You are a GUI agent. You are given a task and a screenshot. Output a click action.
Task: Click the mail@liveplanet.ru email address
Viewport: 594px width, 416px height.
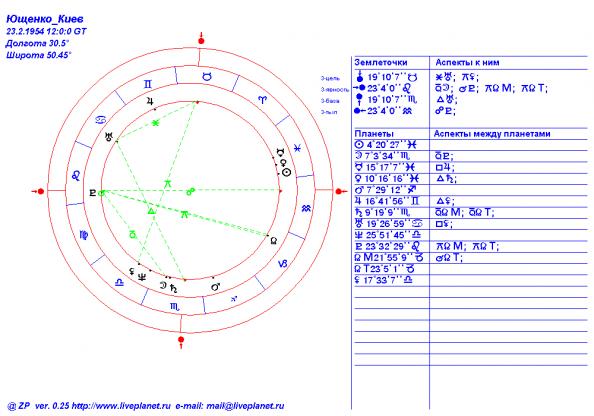(x=245, y=406)
